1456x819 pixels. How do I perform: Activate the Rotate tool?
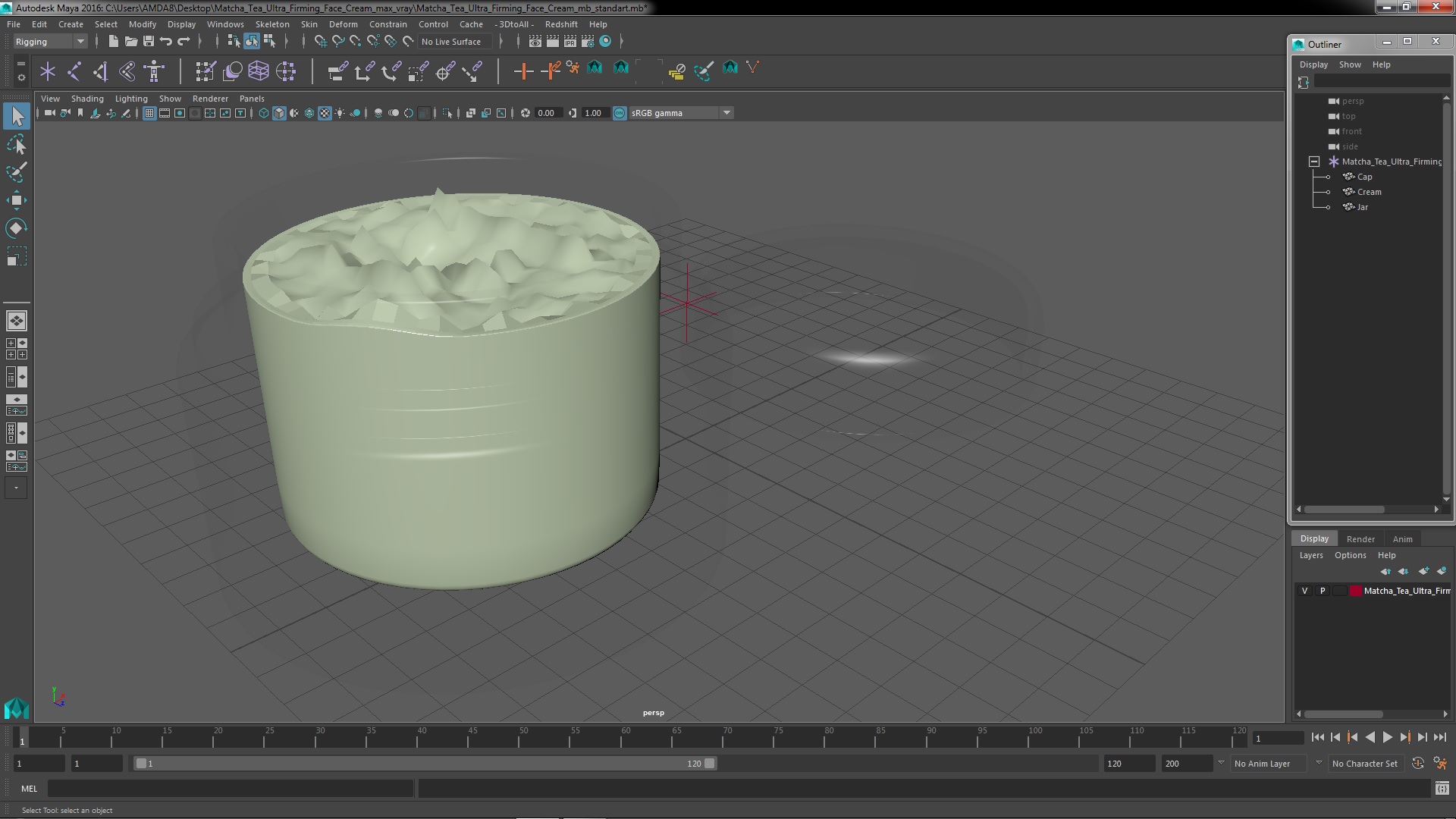(x=17, y=228)
